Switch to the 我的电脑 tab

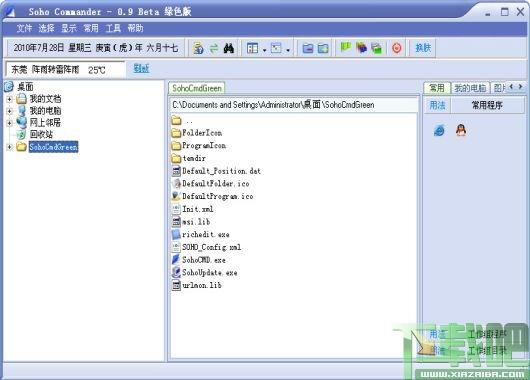click(470, 88)
